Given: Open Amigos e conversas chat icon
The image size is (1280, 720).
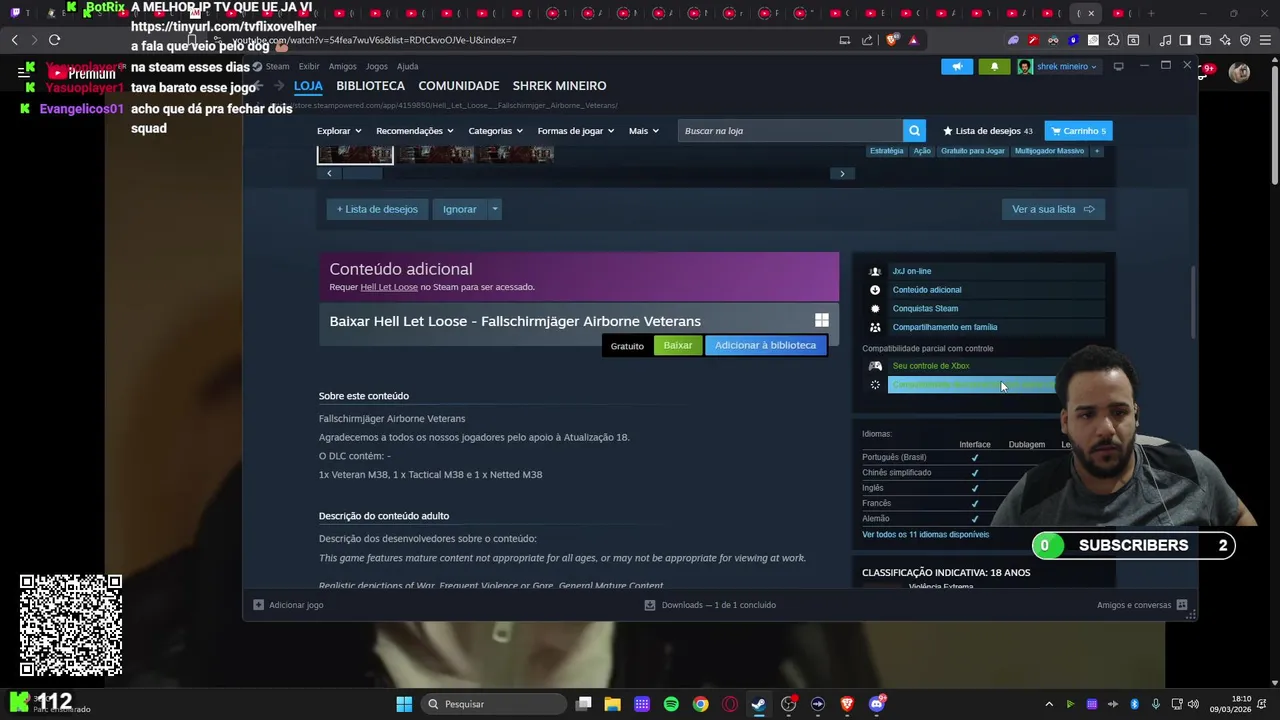Looking at the screenshot, I should 1182,605.
